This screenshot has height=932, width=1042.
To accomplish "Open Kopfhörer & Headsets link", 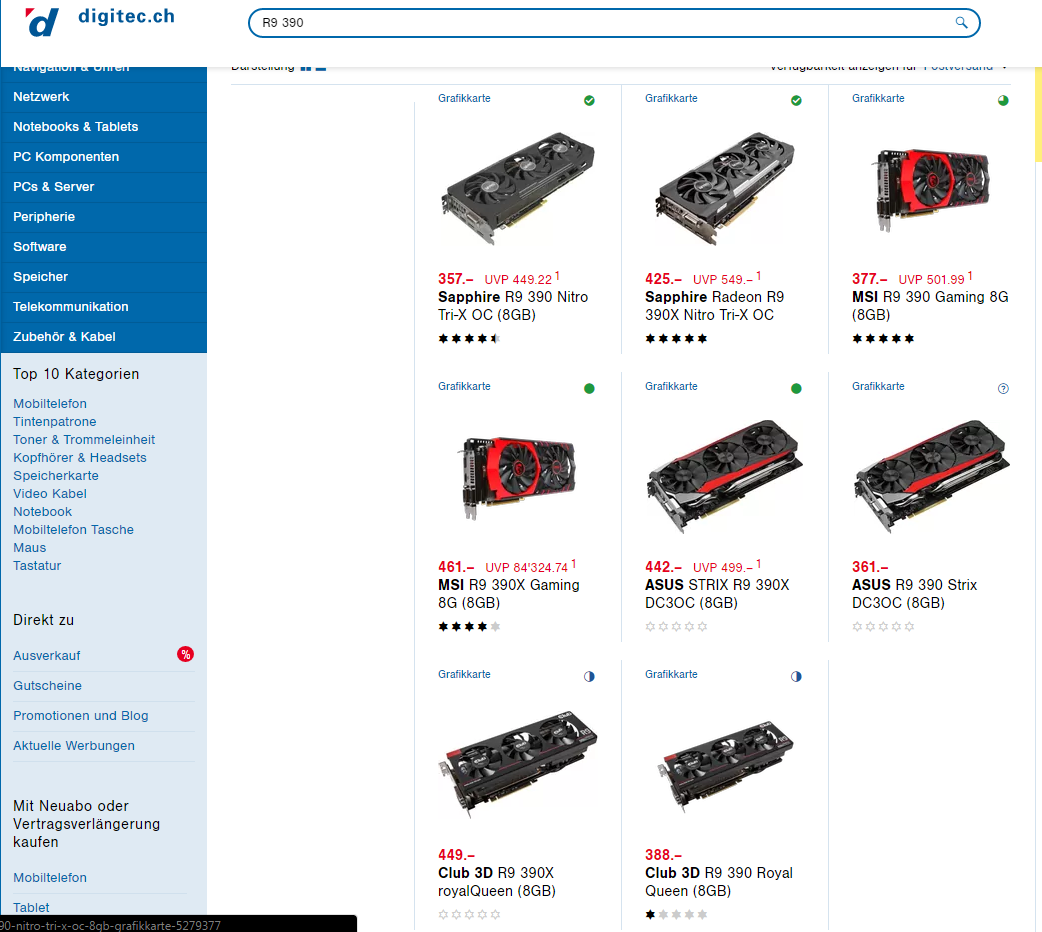I will [x=80, y=457].
